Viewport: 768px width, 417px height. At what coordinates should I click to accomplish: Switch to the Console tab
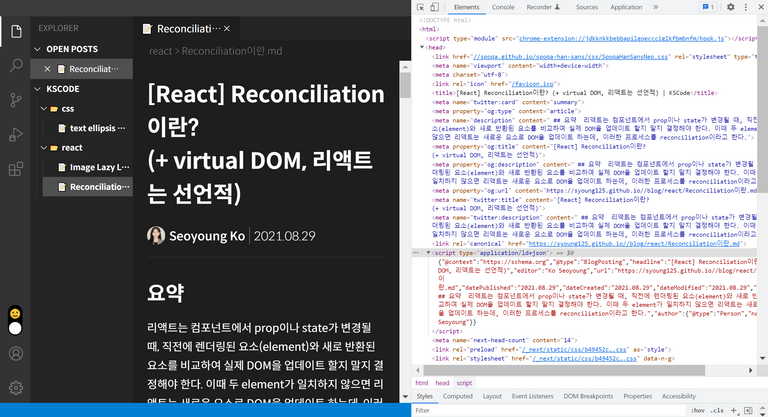pyautogui.click(x=503, y=7)
